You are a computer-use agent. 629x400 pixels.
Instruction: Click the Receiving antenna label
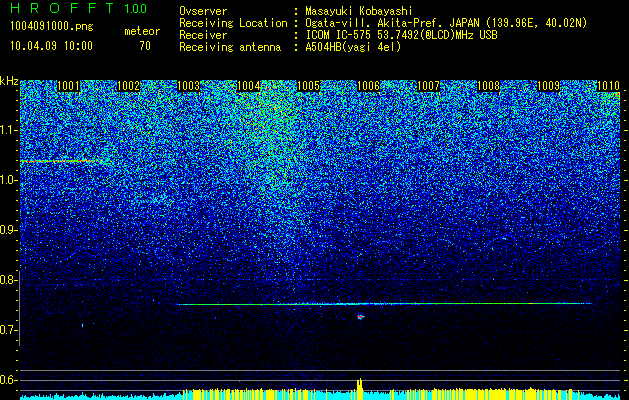[230, 47]
